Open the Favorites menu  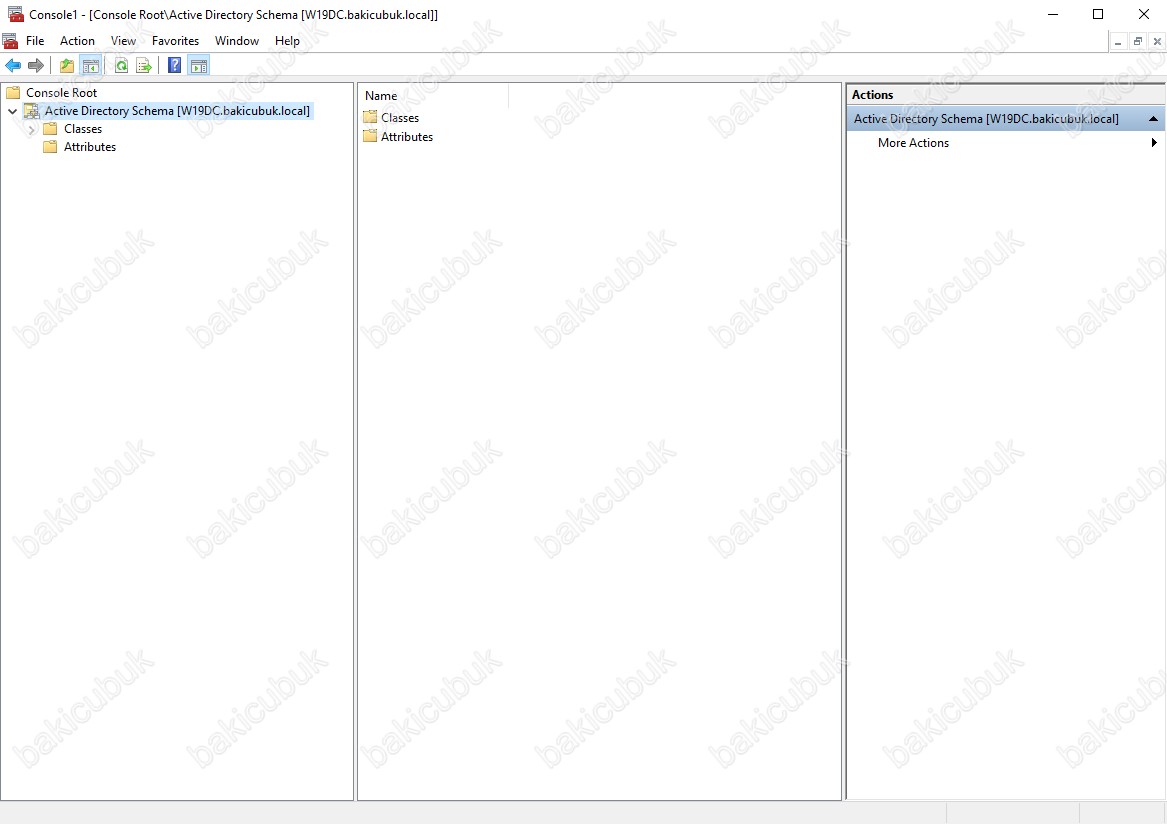pos(175,41)
